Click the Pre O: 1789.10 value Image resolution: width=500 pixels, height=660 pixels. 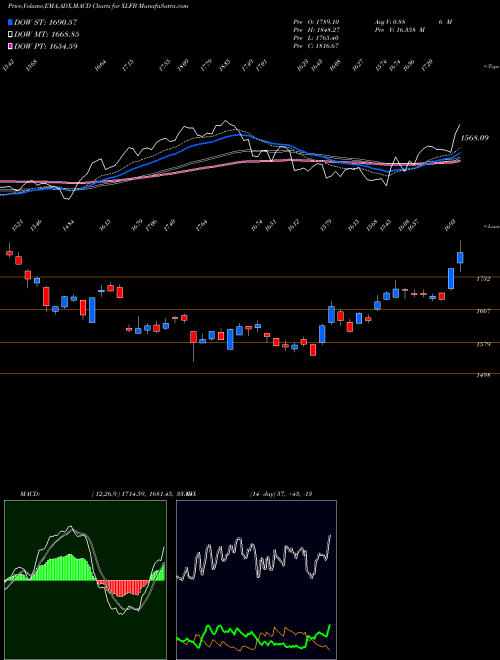click(x=316, y=22)
